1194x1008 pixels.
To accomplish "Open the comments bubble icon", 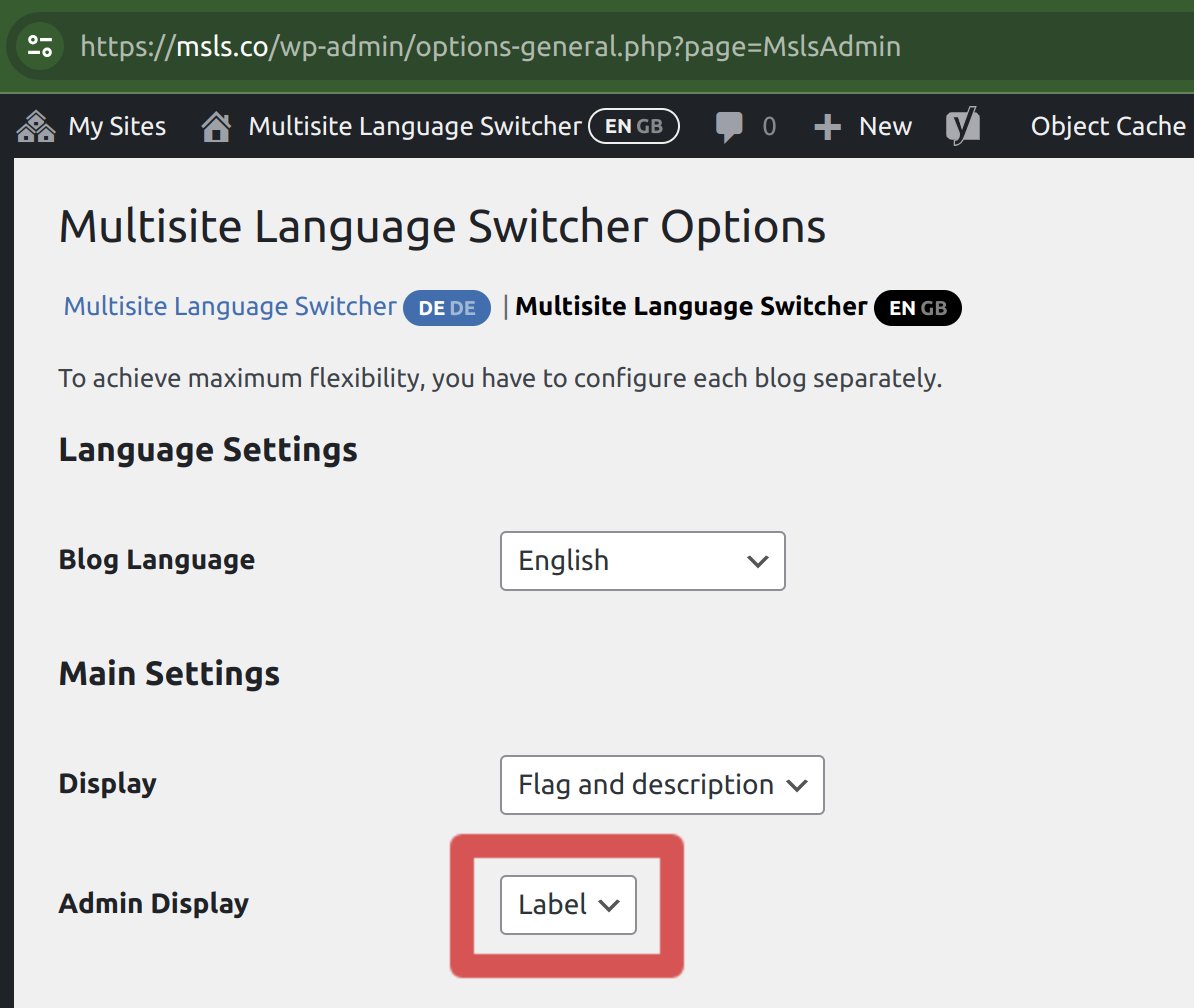I will pyautogui.click(x=729, y=126).
